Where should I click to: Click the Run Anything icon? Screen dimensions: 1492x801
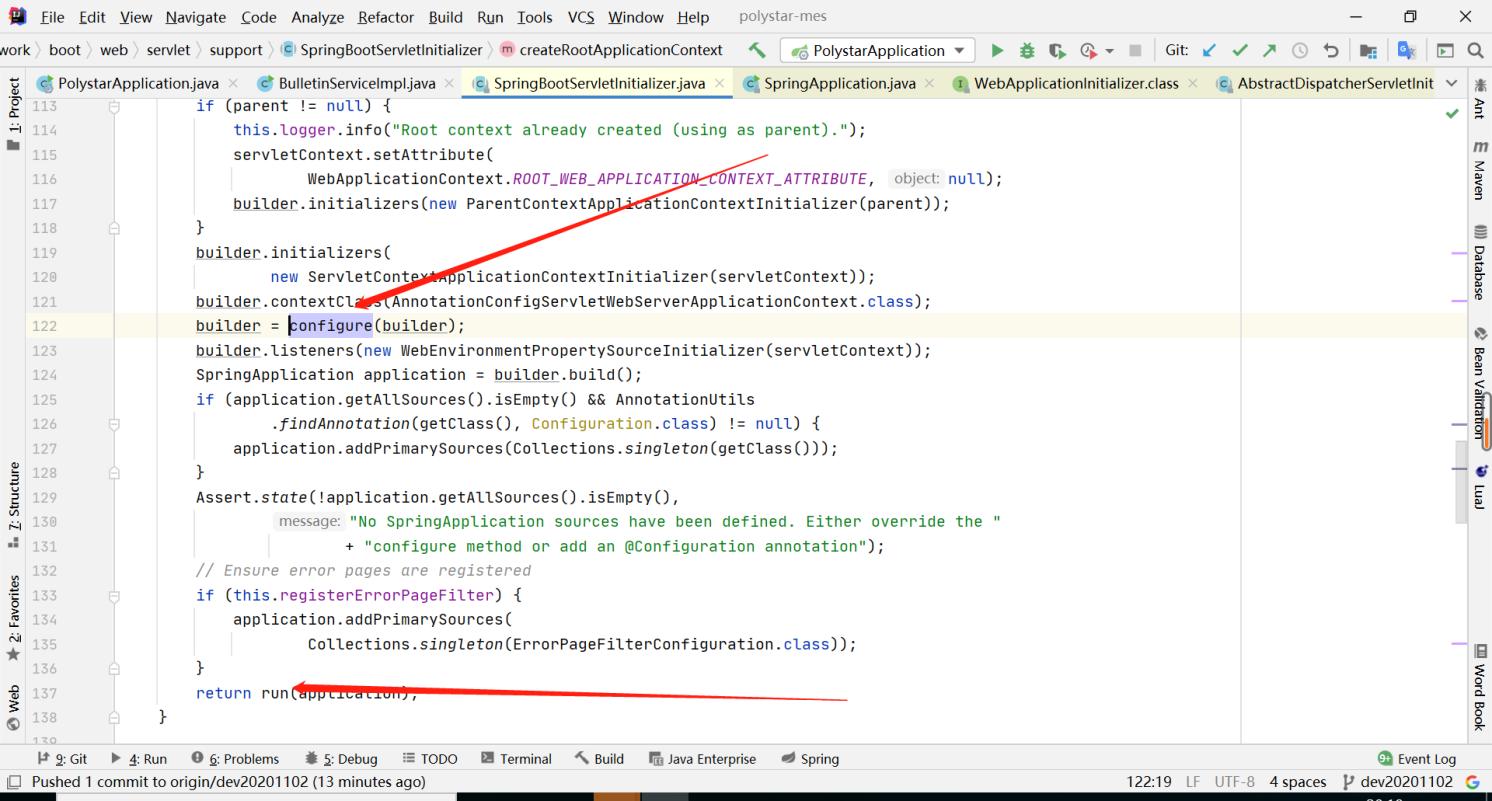point(1445,50)
